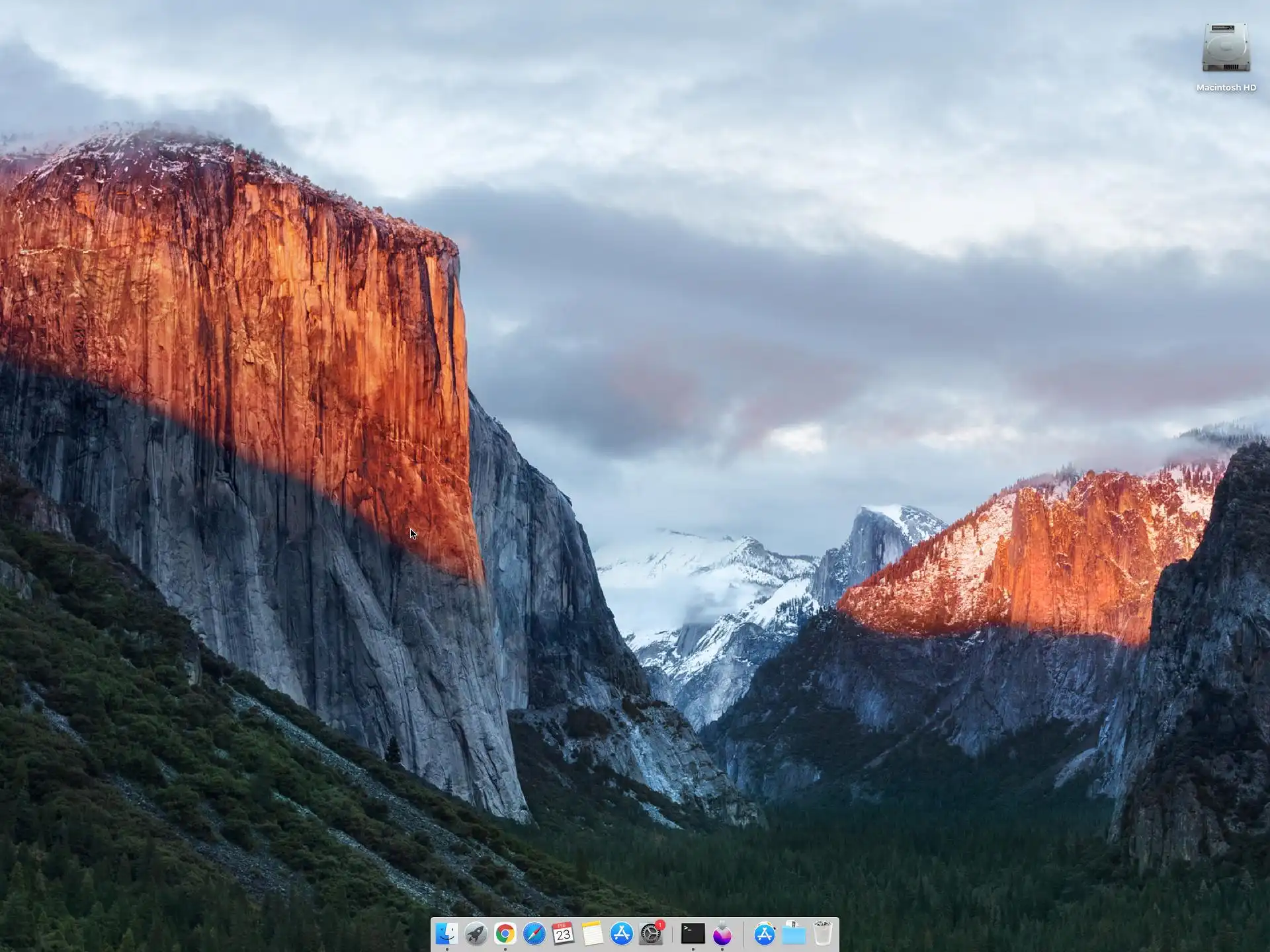The height and width of the screenshot is (952, 1270).
Task: Open Google Chrome in Dock
Action: coord(505,933)
